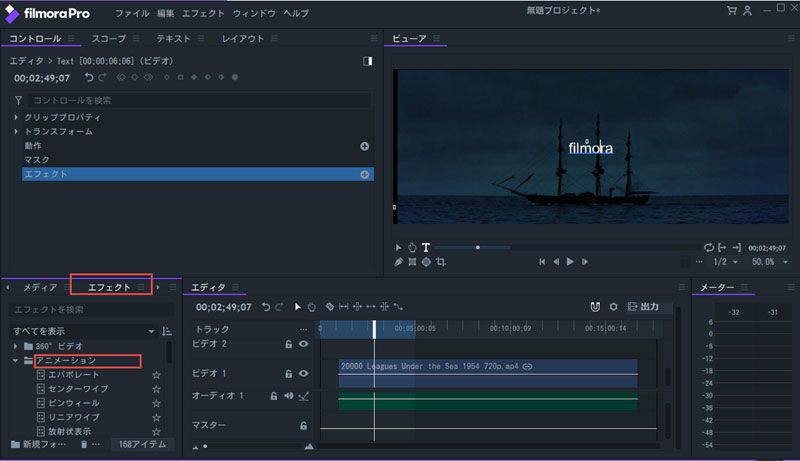Screen dimensions: 800x461
Task: Add an effect with the エフェクト plus
Action: tap(365, 174)
